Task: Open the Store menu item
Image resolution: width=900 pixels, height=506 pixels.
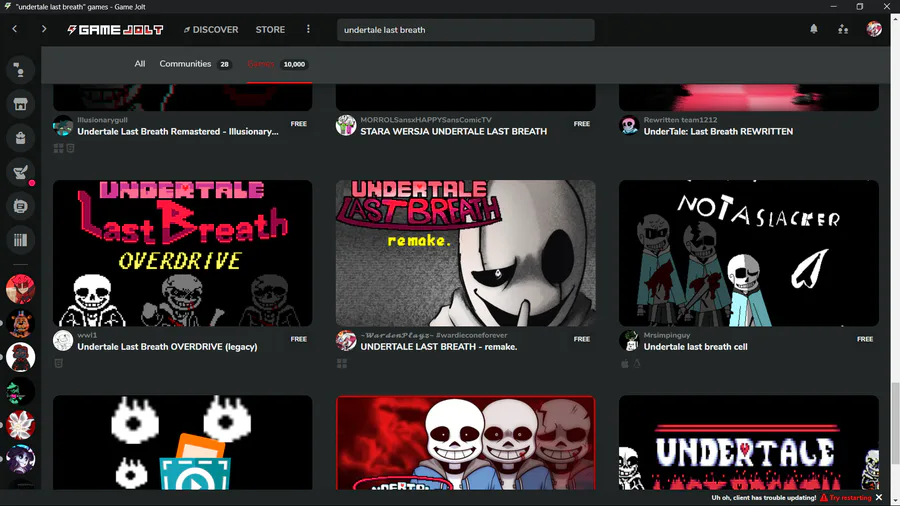Action: 270,30
